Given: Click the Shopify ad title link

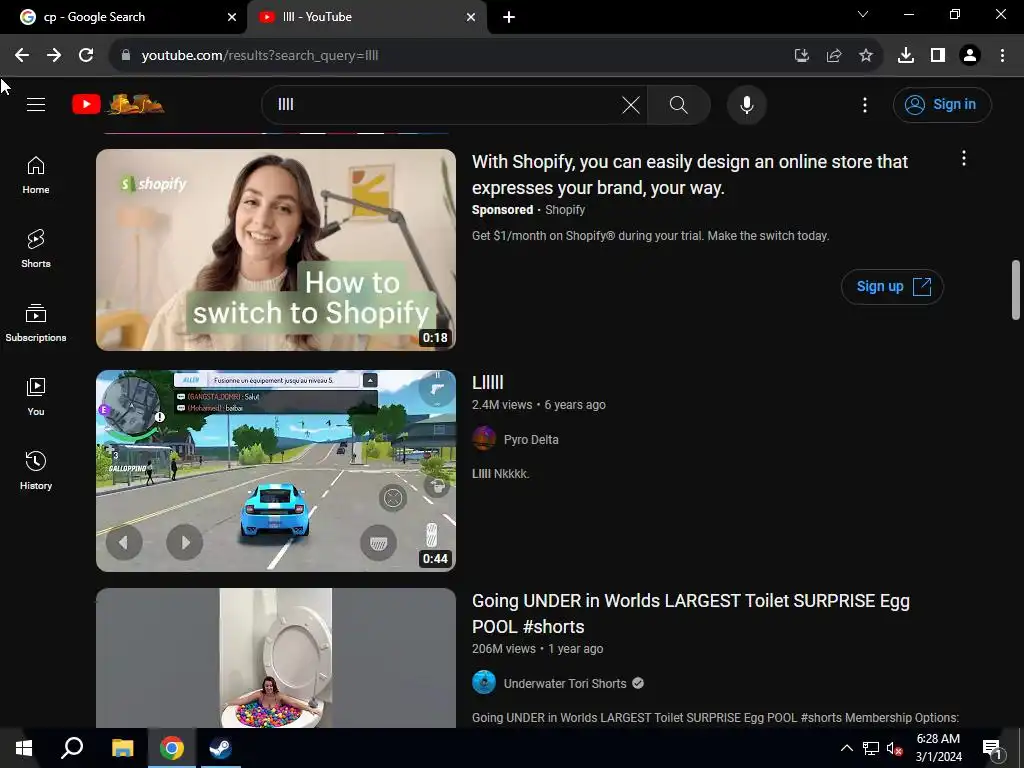Looking at the screenshot, I should click(690, 174).
